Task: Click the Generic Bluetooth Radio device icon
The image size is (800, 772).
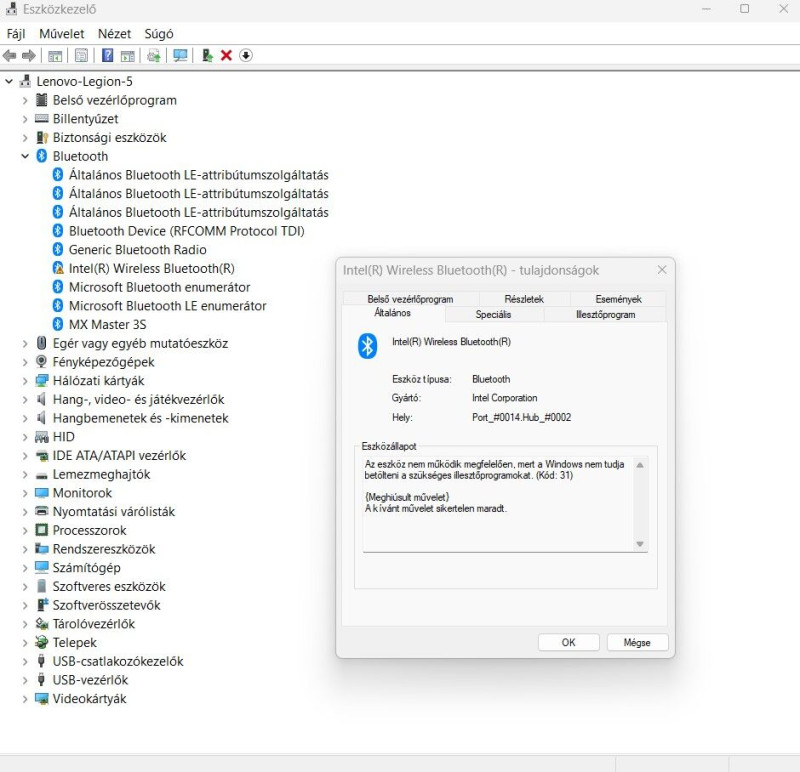Action: [x=58, y=250]
